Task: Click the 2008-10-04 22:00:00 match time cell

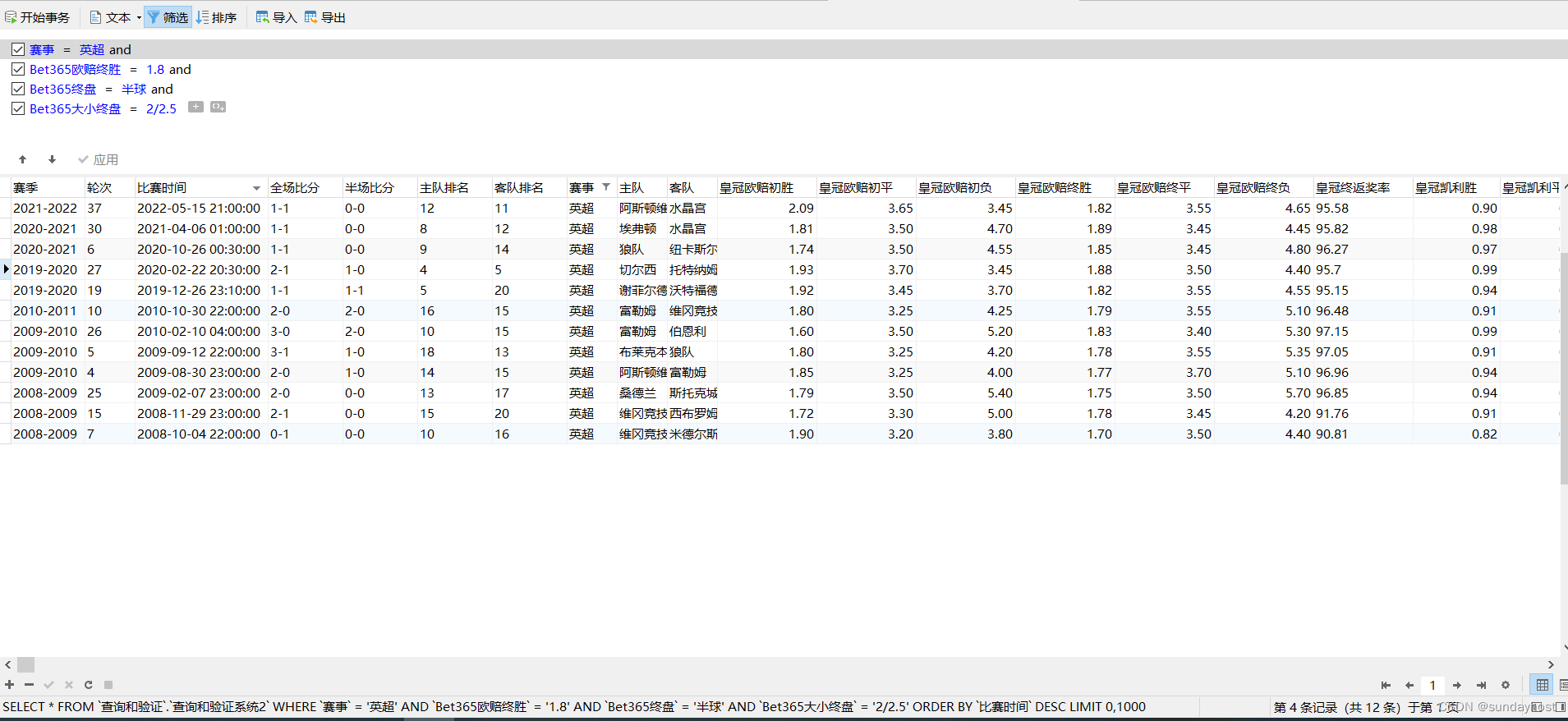Action: (x=200, y=434)
